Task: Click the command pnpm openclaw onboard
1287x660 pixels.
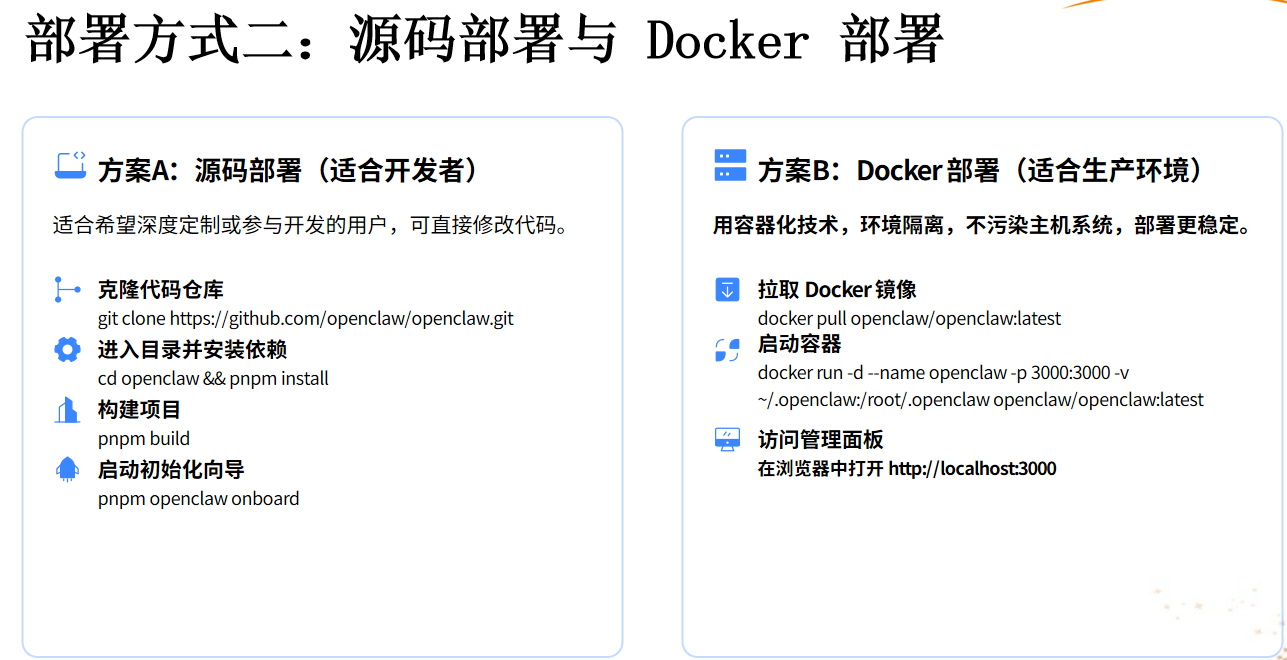Action: click(x=198, y=498)
